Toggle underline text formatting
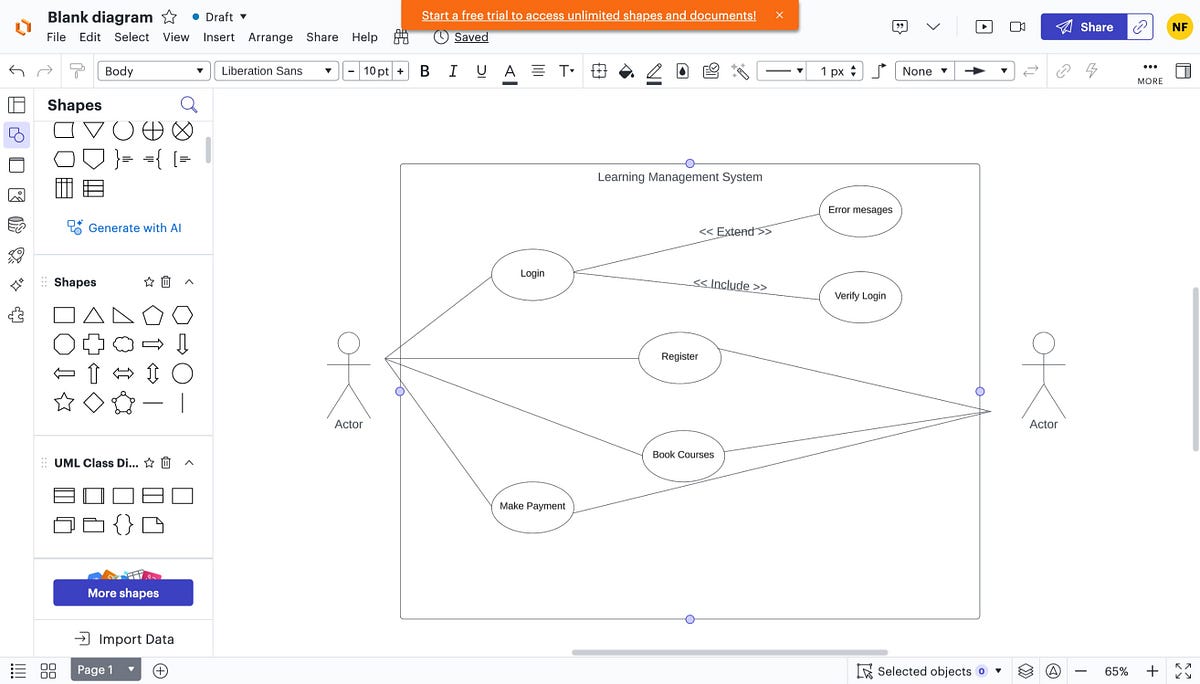1200x684 pixels. coord(481,71)
